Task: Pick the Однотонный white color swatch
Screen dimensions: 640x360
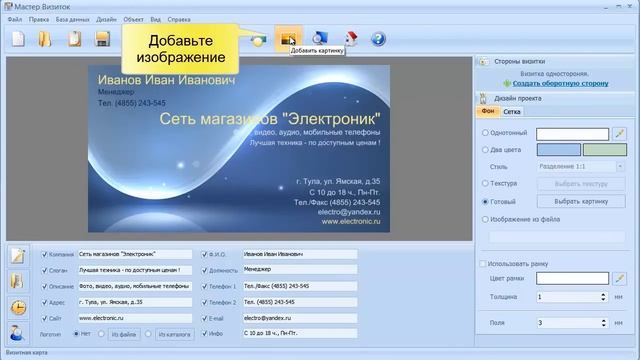Action: (572, 134)
